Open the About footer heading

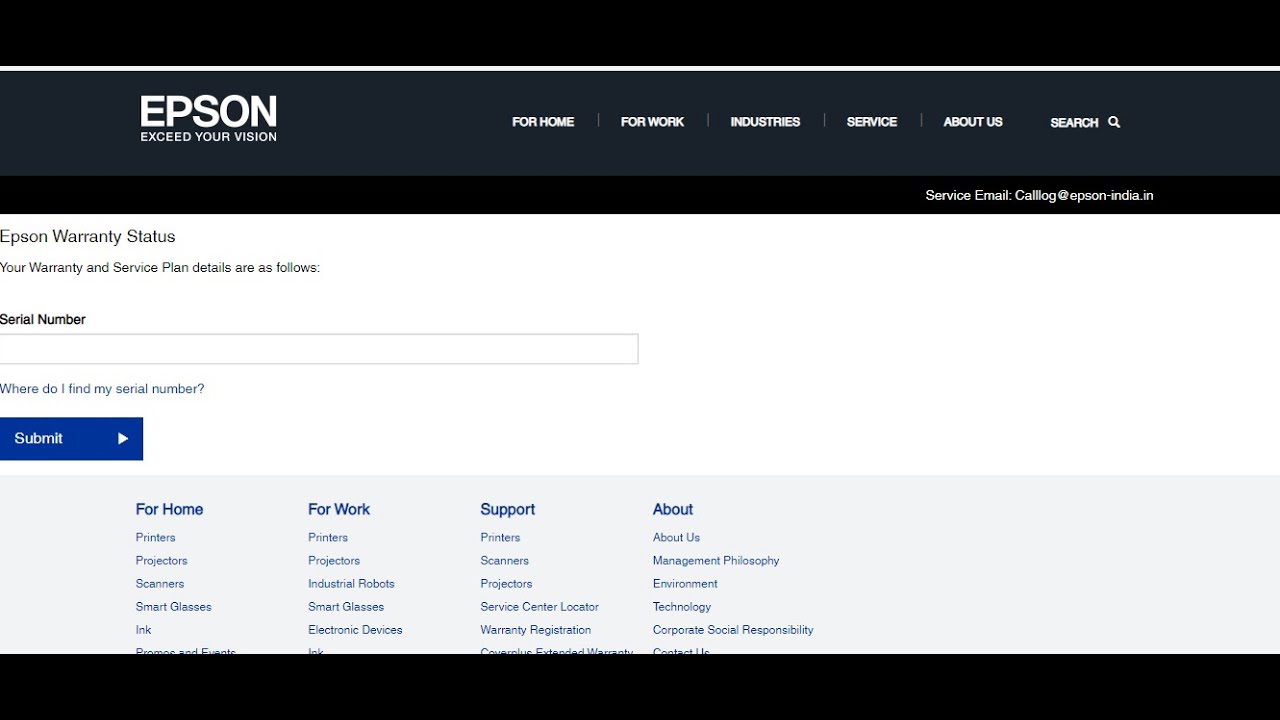tap(673, 510)
